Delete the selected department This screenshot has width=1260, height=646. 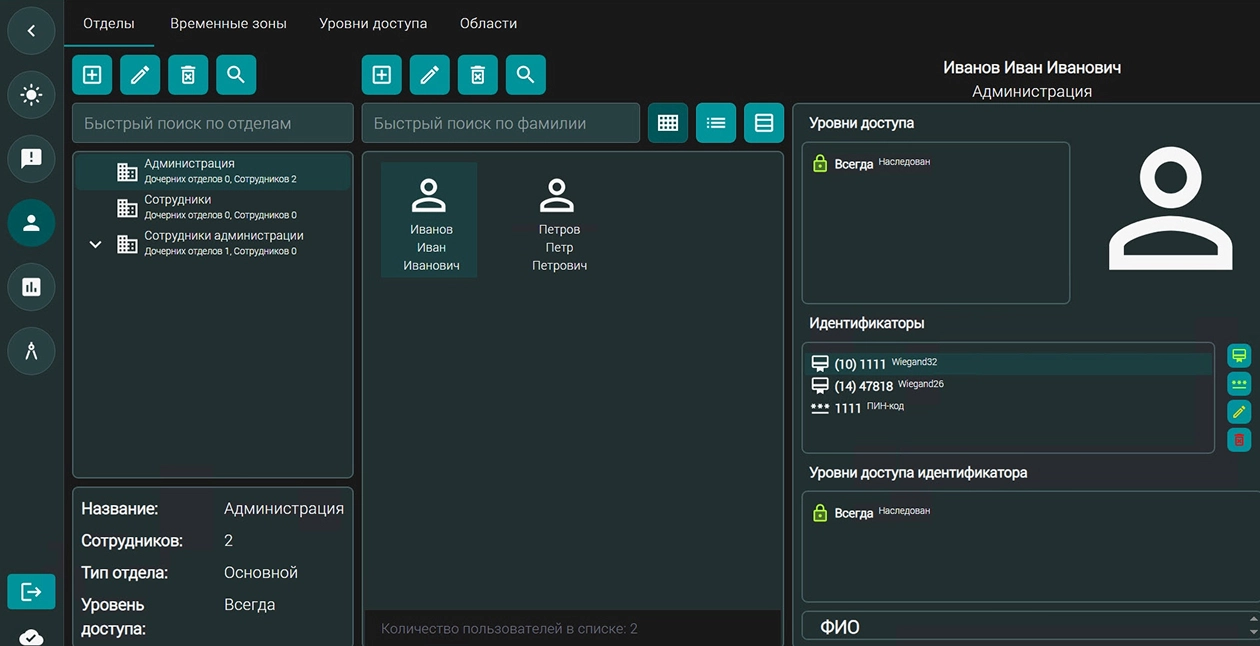point(188,75)
